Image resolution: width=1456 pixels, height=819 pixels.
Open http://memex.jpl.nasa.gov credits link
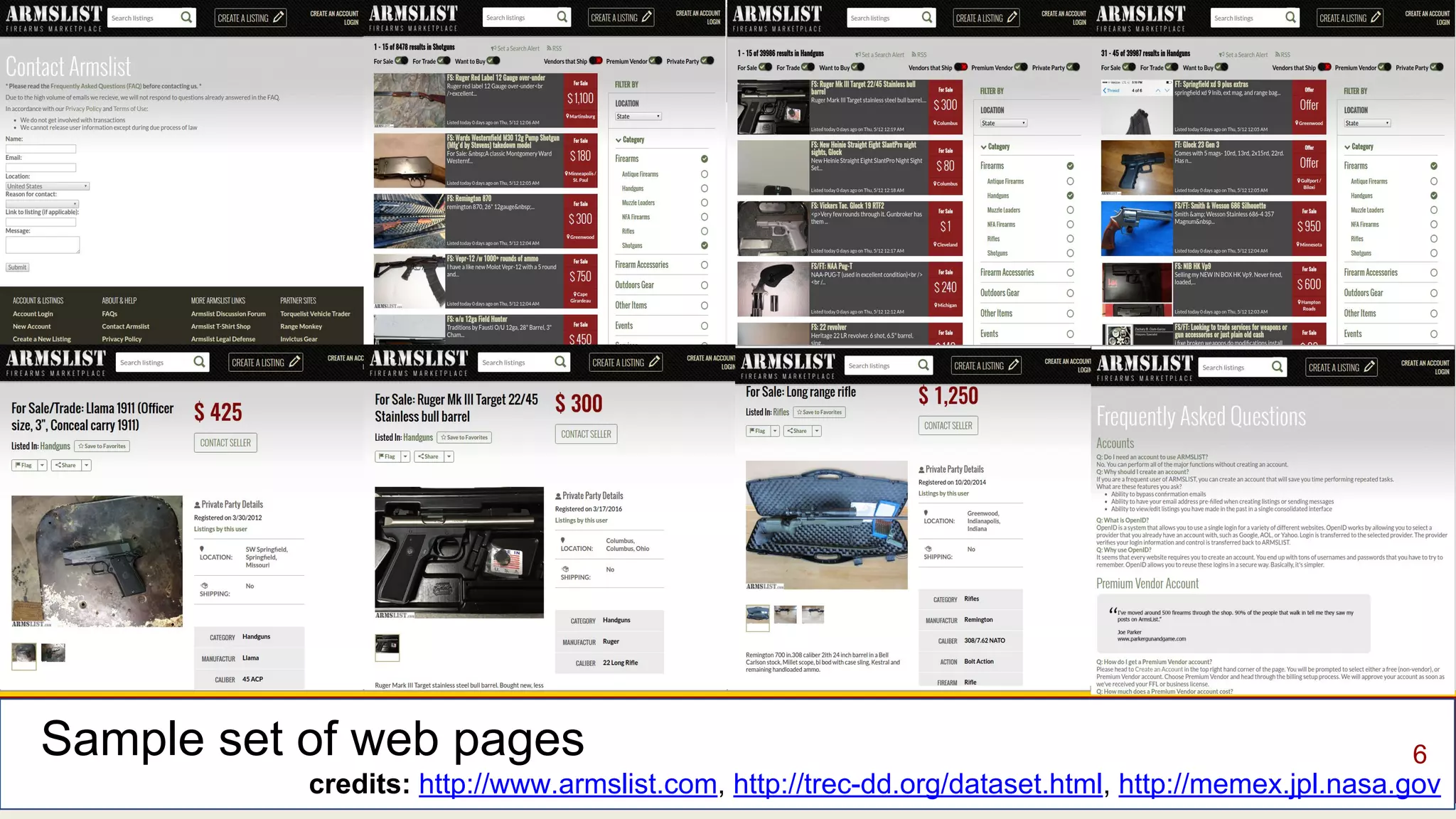(x=1280, y=784)
